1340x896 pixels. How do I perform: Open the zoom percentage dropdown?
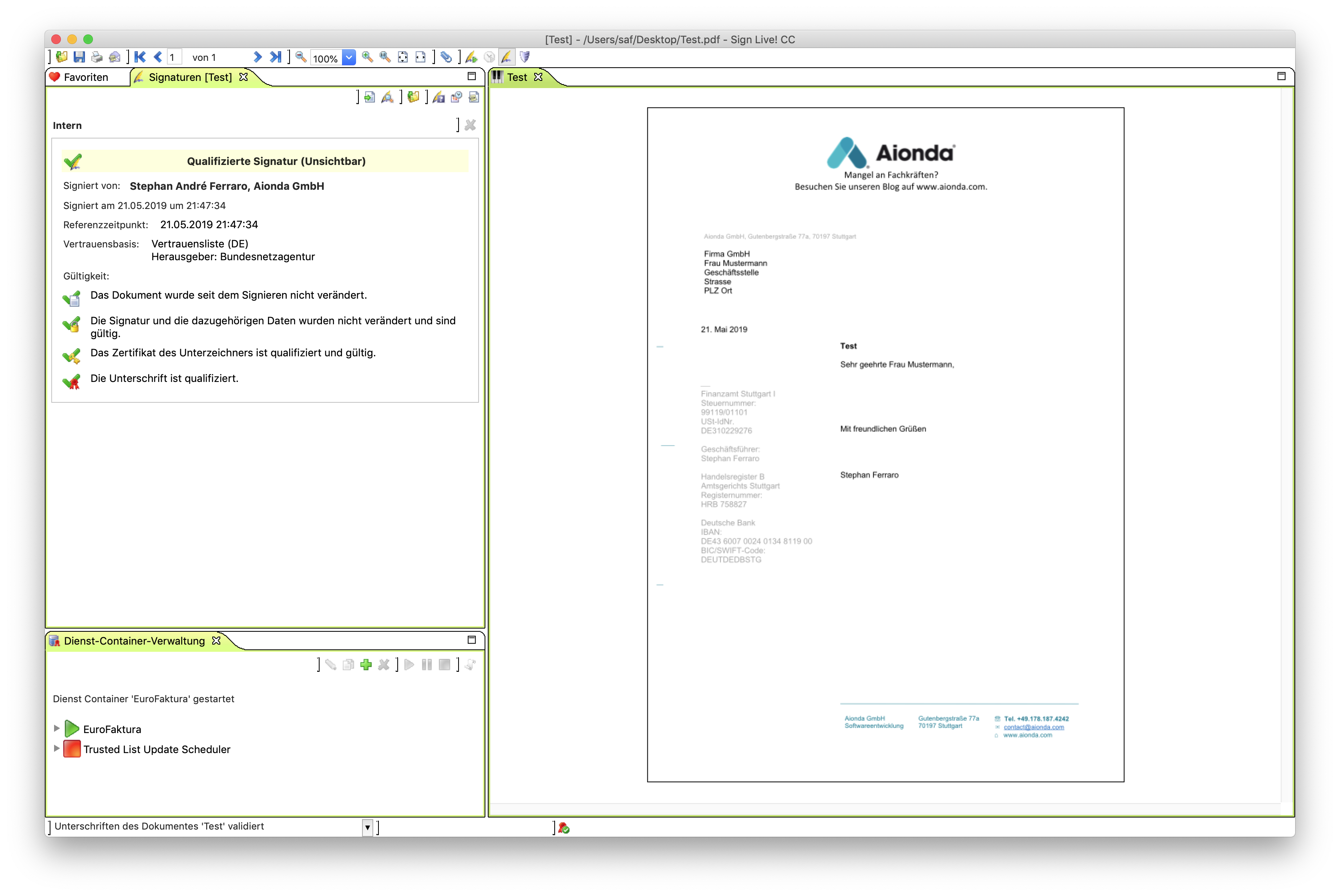coord(348,58)
